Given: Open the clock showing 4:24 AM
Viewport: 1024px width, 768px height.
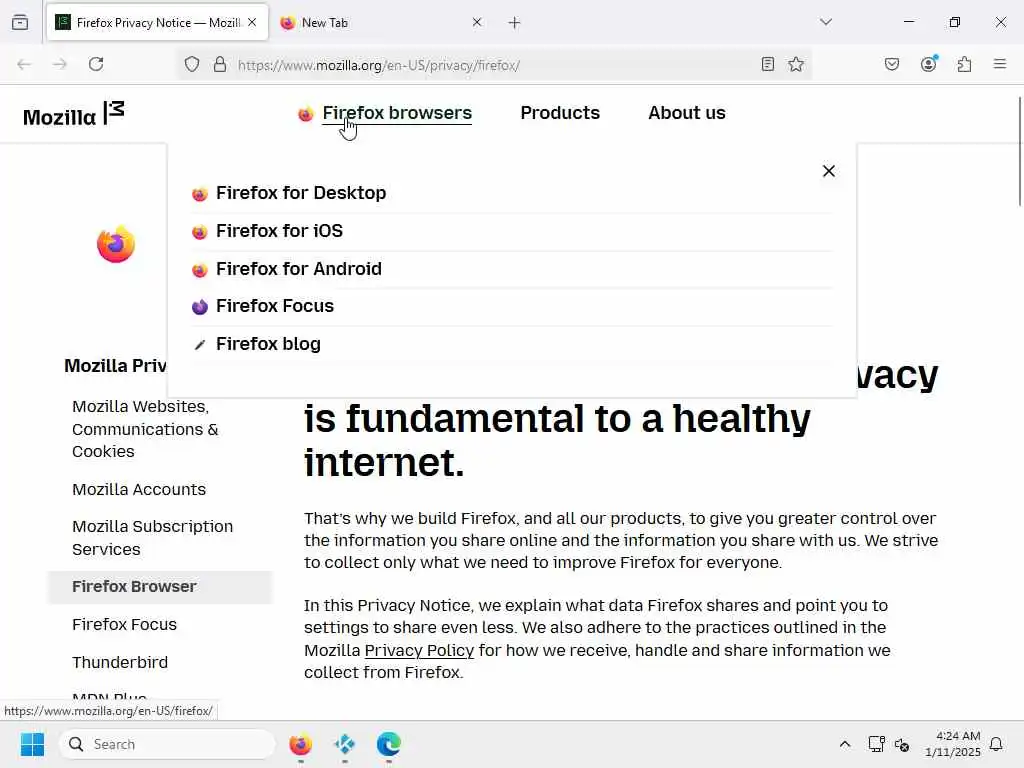Looking at the screenshot, I should tap(953, 744).
